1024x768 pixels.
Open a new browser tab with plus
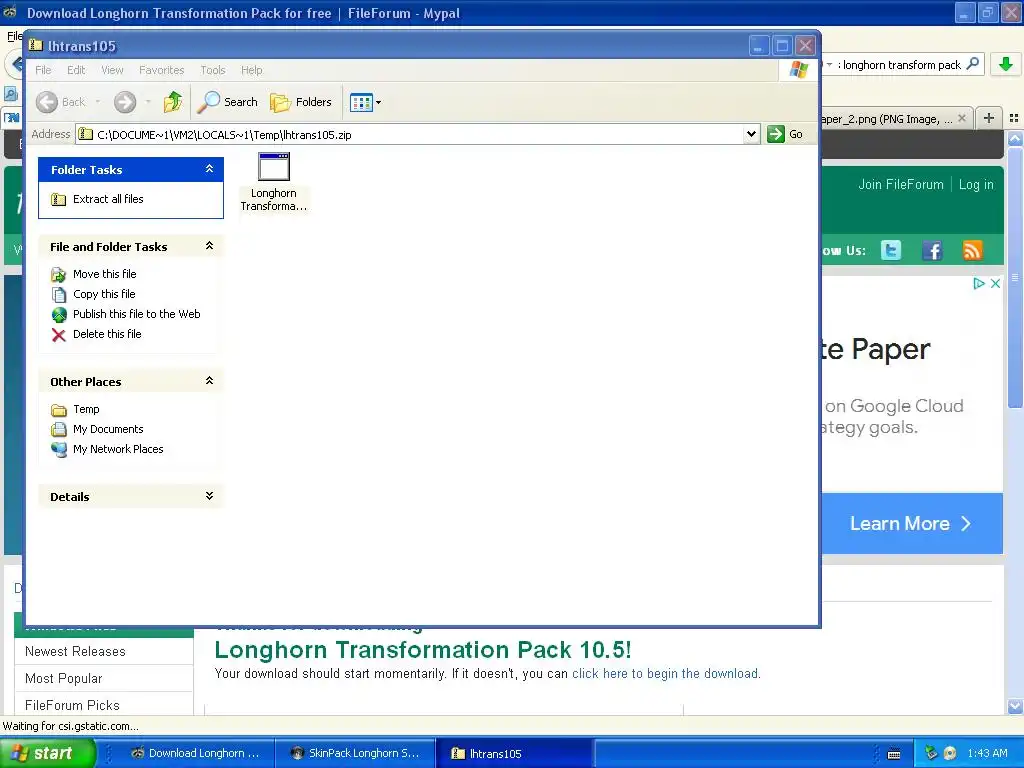tap(989, 118)
